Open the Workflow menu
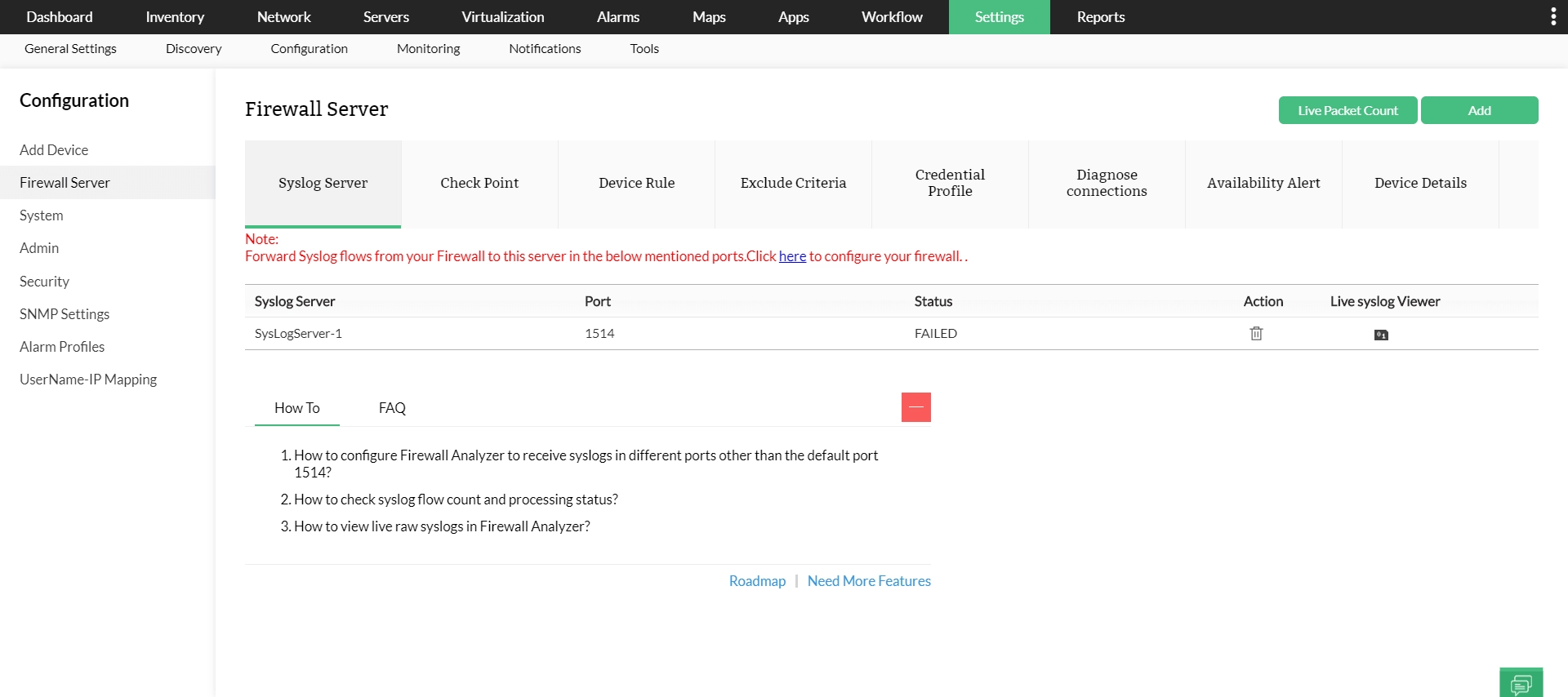This screenshot has width=1568, height=697. coord(892,17)
